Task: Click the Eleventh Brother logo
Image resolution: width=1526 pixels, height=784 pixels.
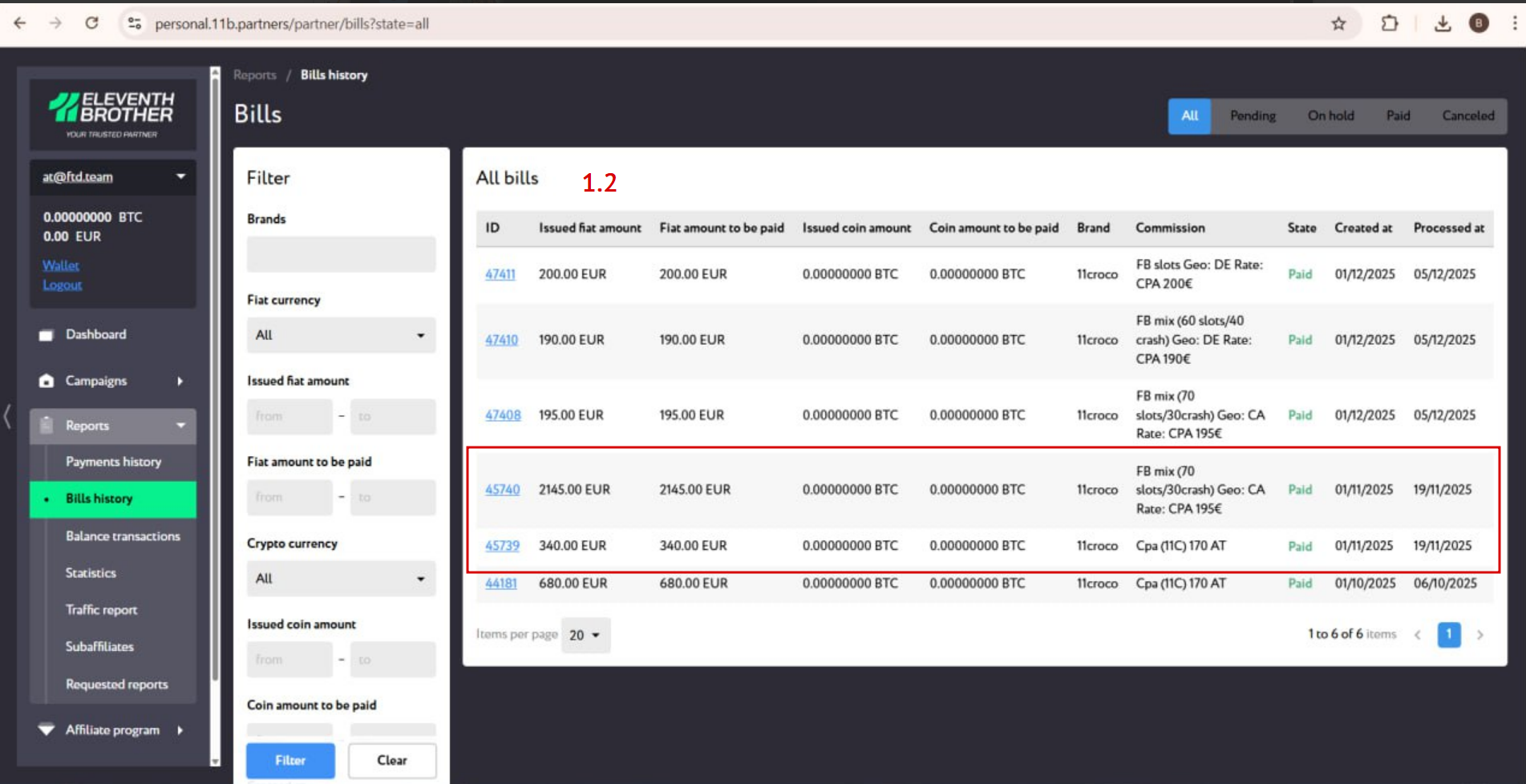Action: coord(112,114)
